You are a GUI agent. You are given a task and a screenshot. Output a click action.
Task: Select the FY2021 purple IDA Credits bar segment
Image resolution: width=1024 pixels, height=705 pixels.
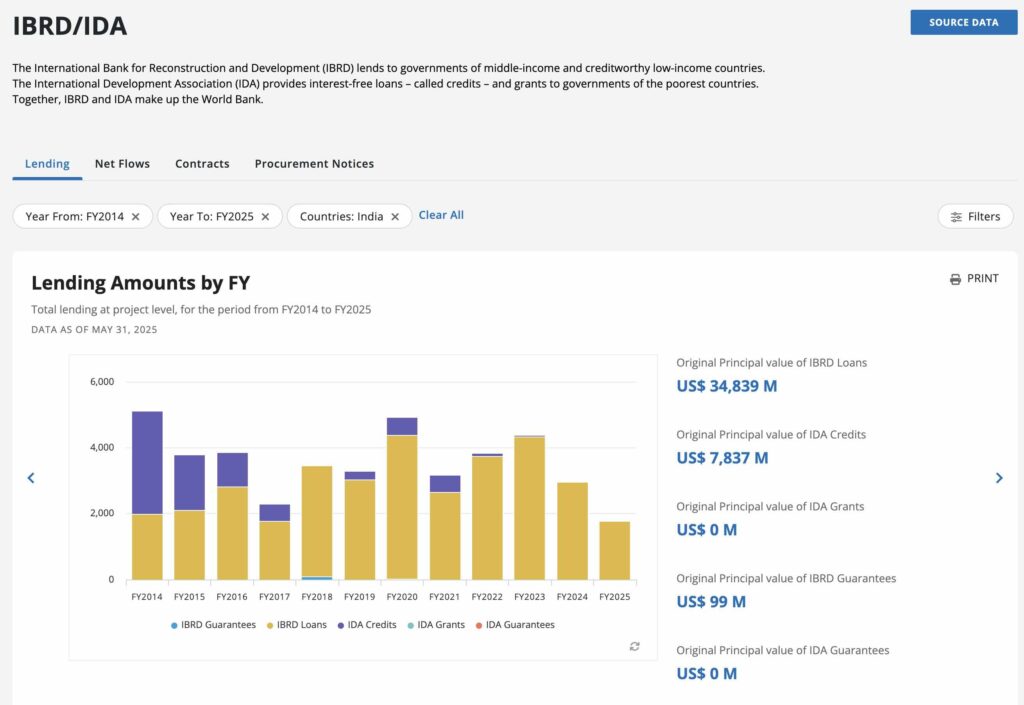tap(445, 484)
